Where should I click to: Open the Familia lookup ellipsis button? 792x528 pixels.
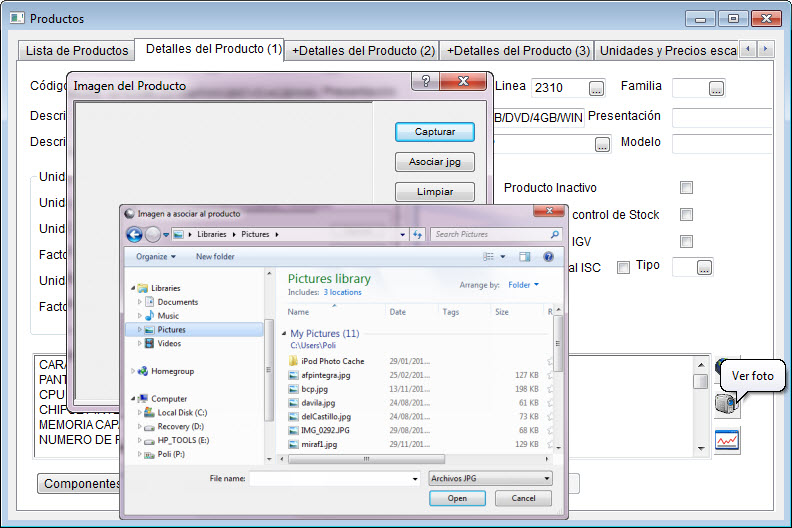715,89
